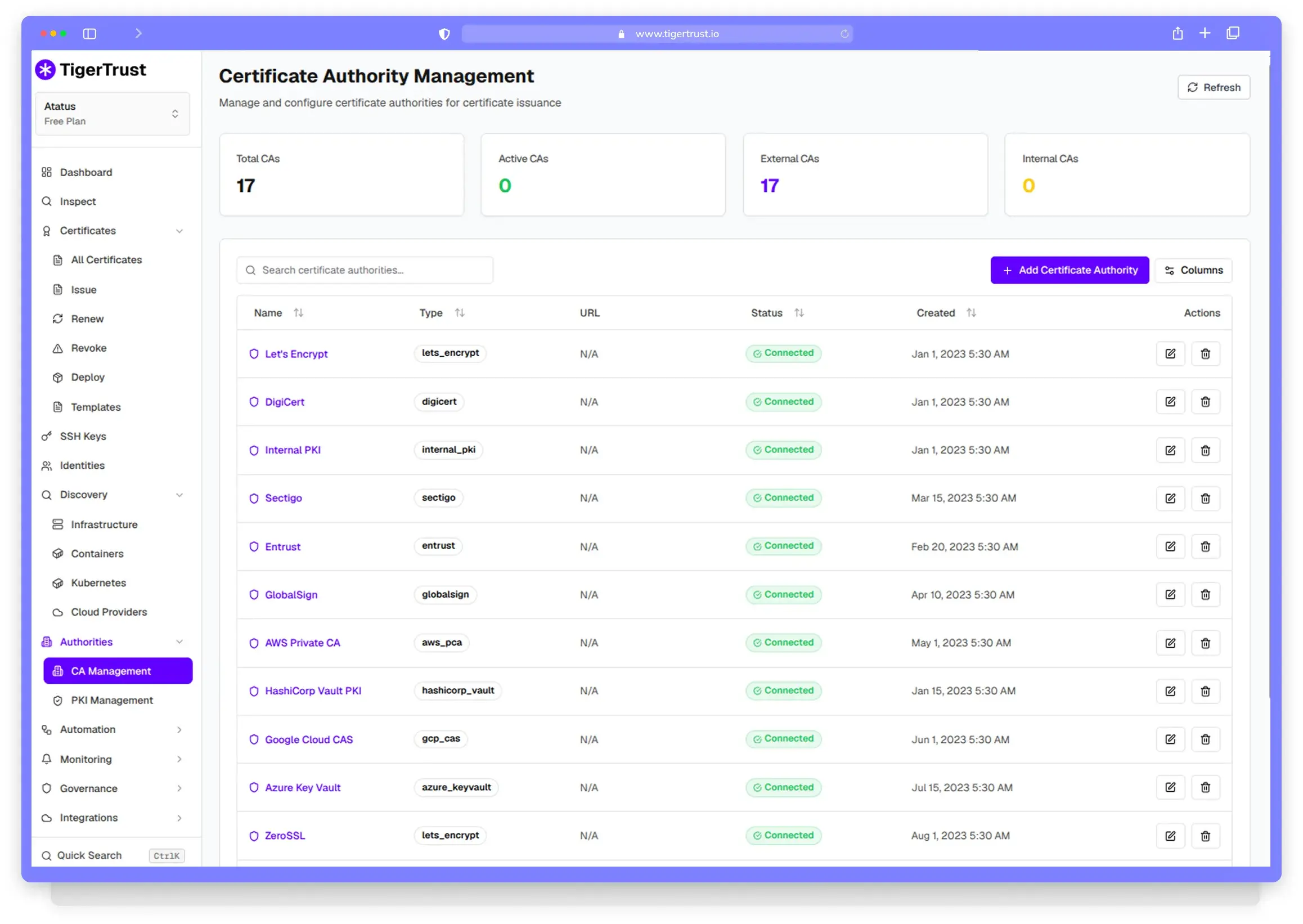Open the HashiCorp Vault PKI link
Image resolution: width=1303 pixels, height=924 pixels.
pos(313,690)
